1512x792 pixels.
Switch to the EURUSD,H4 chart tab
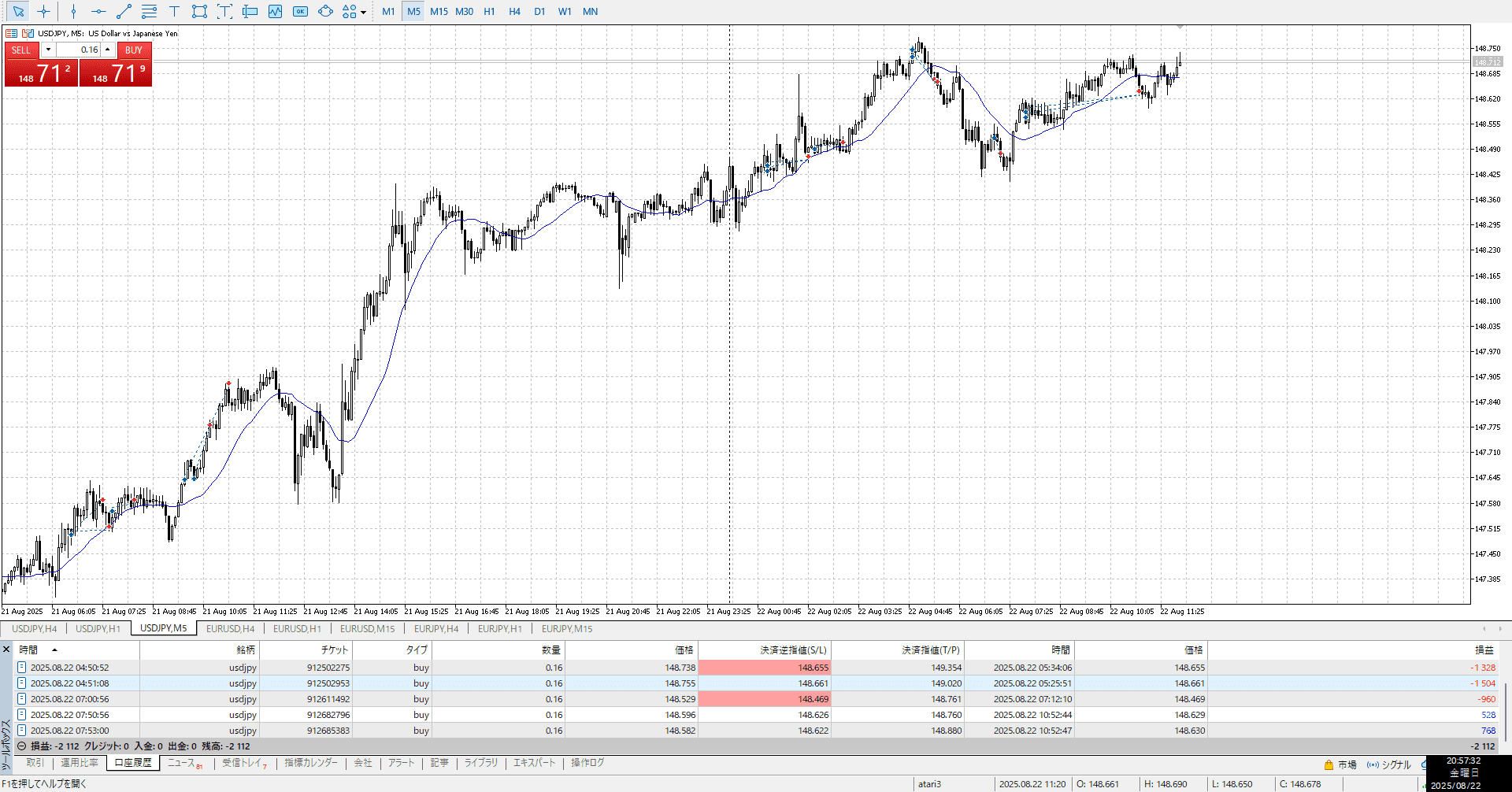click(x=230, y=628)
